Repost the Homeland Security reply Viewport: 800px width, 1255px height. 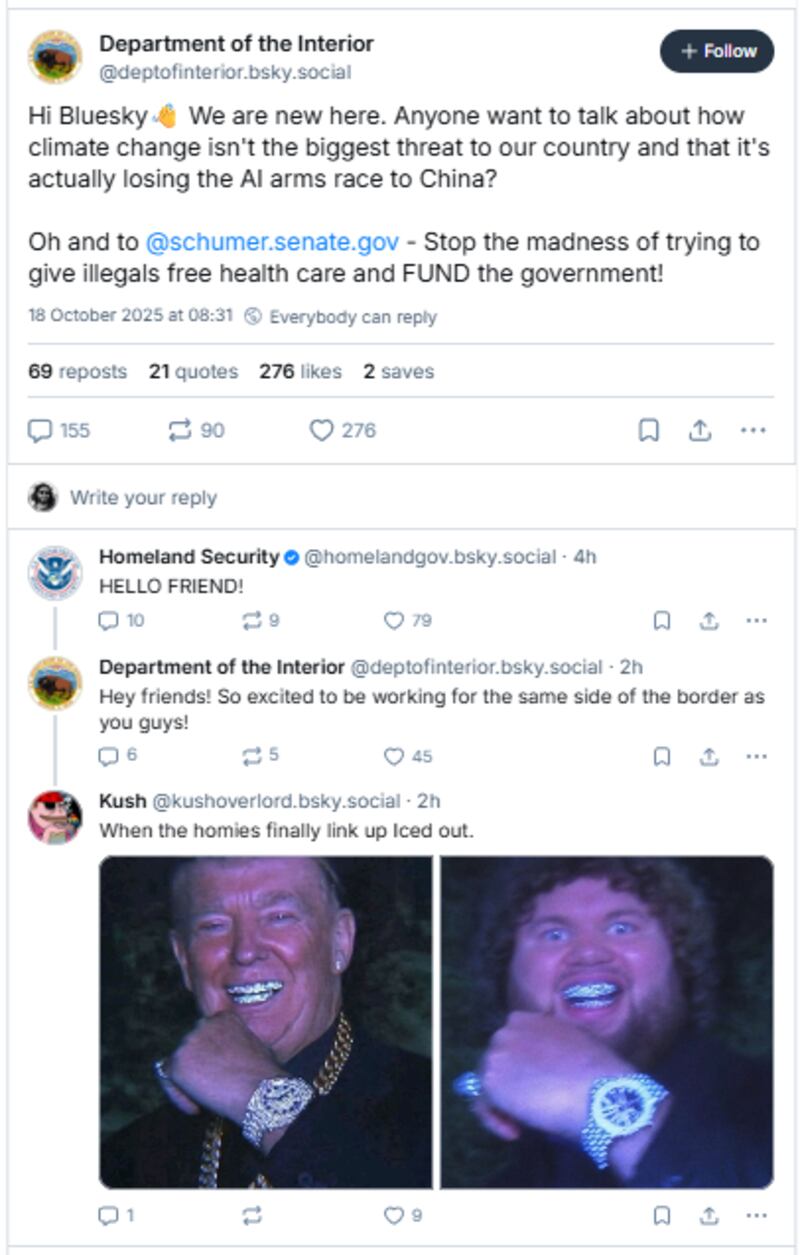pos(251,621)
